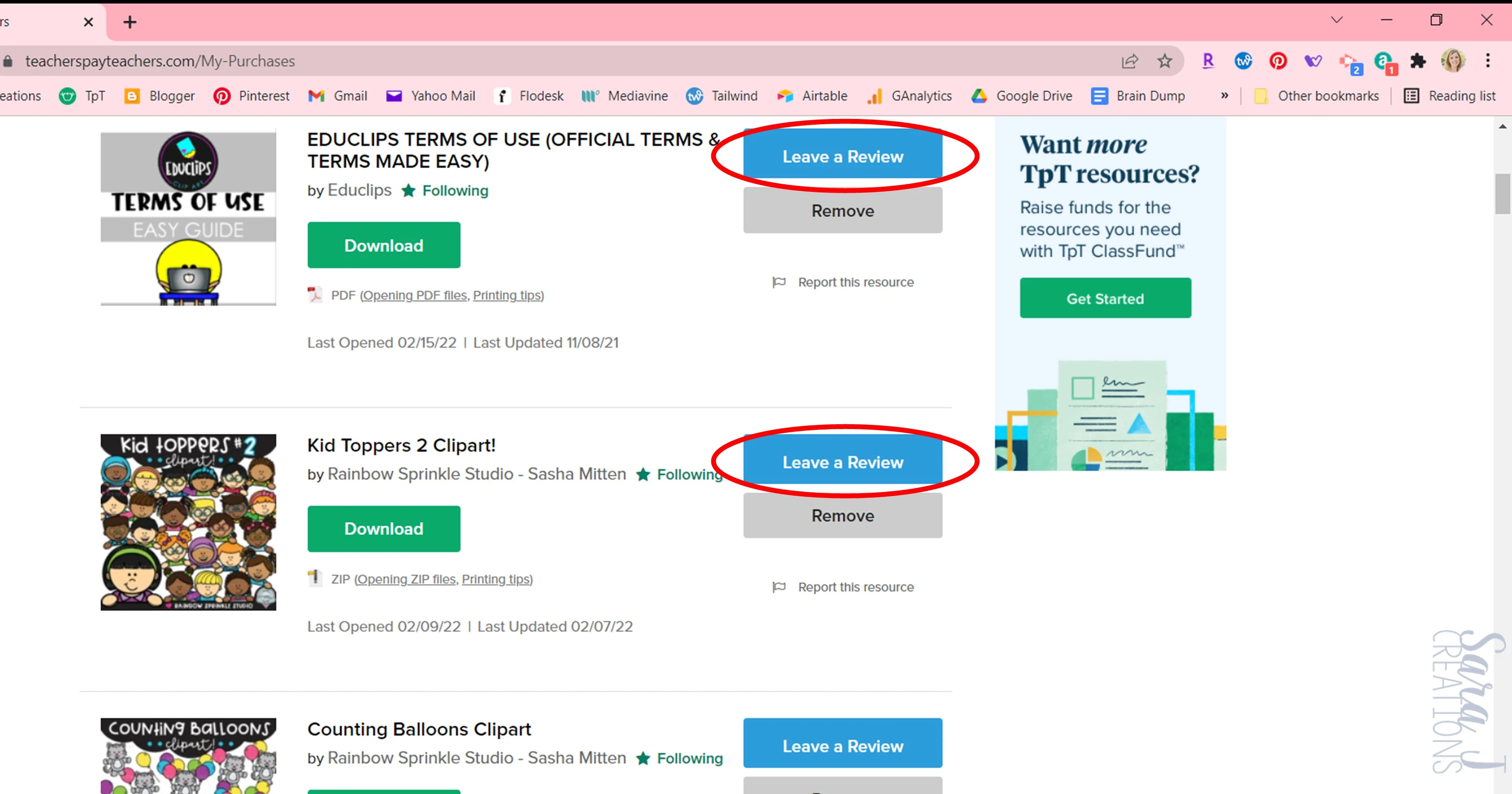1512x794 pixels.
Task: Click the bookmark star icon in address bar
Action: click(x=1164, y=61)
